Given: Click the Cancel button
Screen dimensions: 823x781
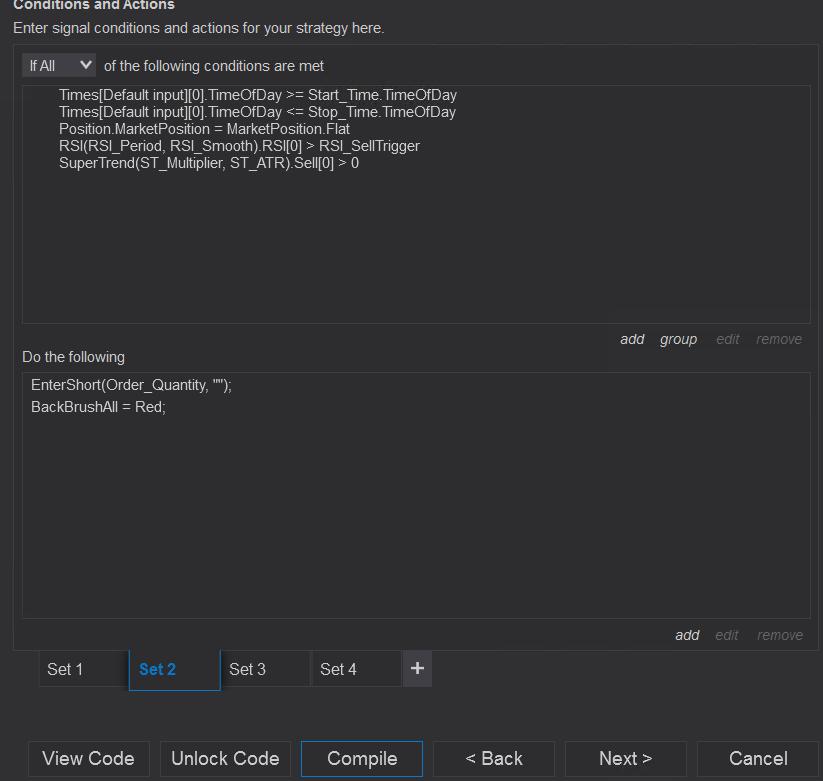Looking at the screenshot, I should (758, 759).
